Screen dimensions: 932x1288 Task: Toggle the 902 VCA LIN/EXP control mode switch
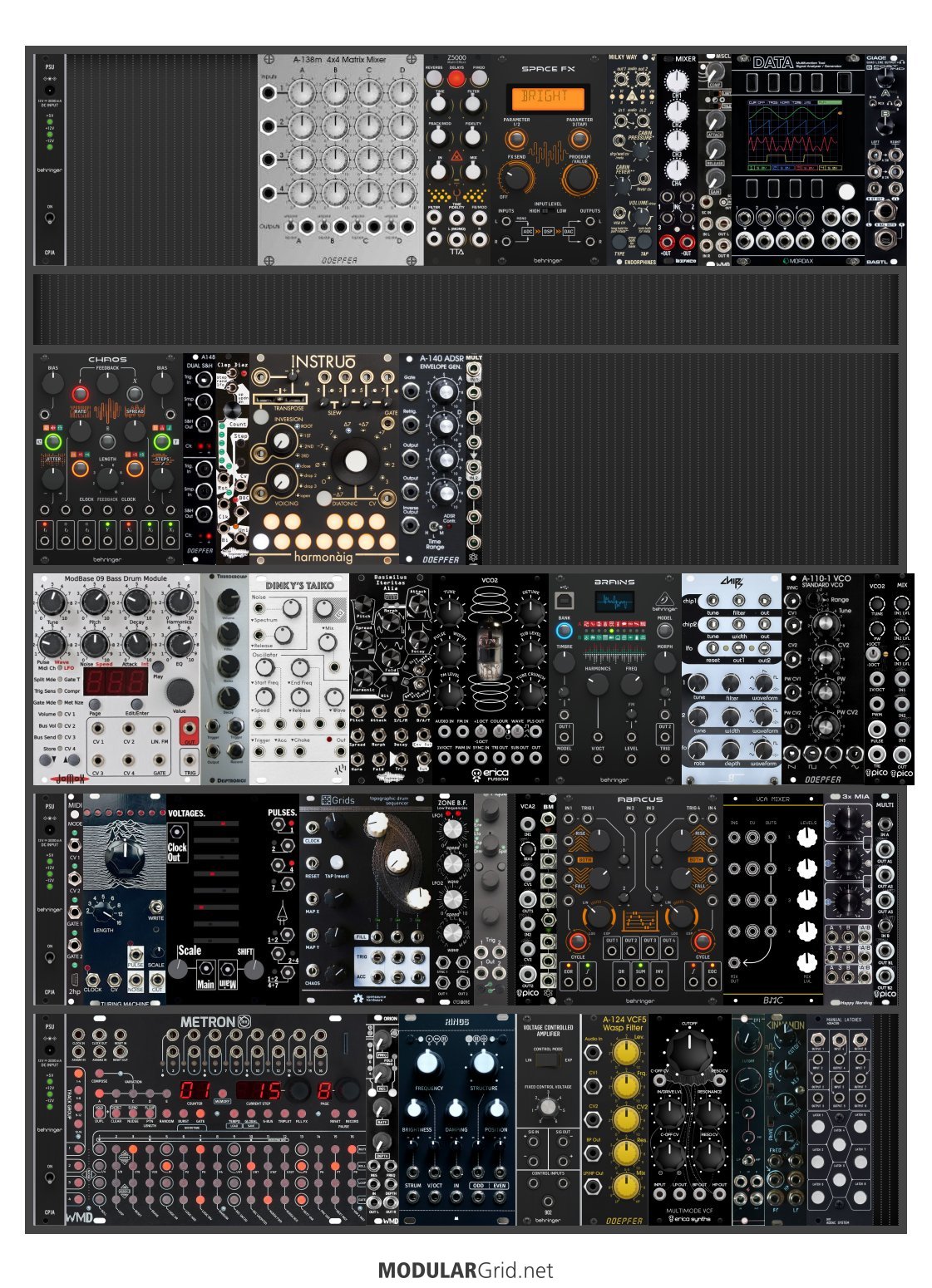click(549, 1060)
